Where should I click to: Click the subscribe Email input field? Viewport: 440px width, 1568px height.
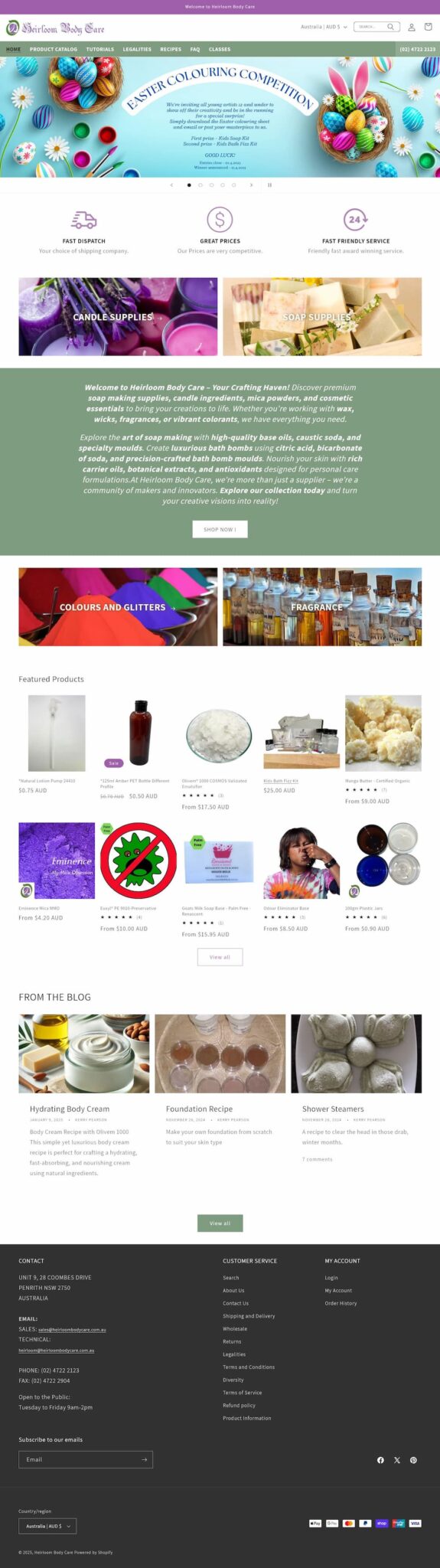click(x=78, y=1459)
